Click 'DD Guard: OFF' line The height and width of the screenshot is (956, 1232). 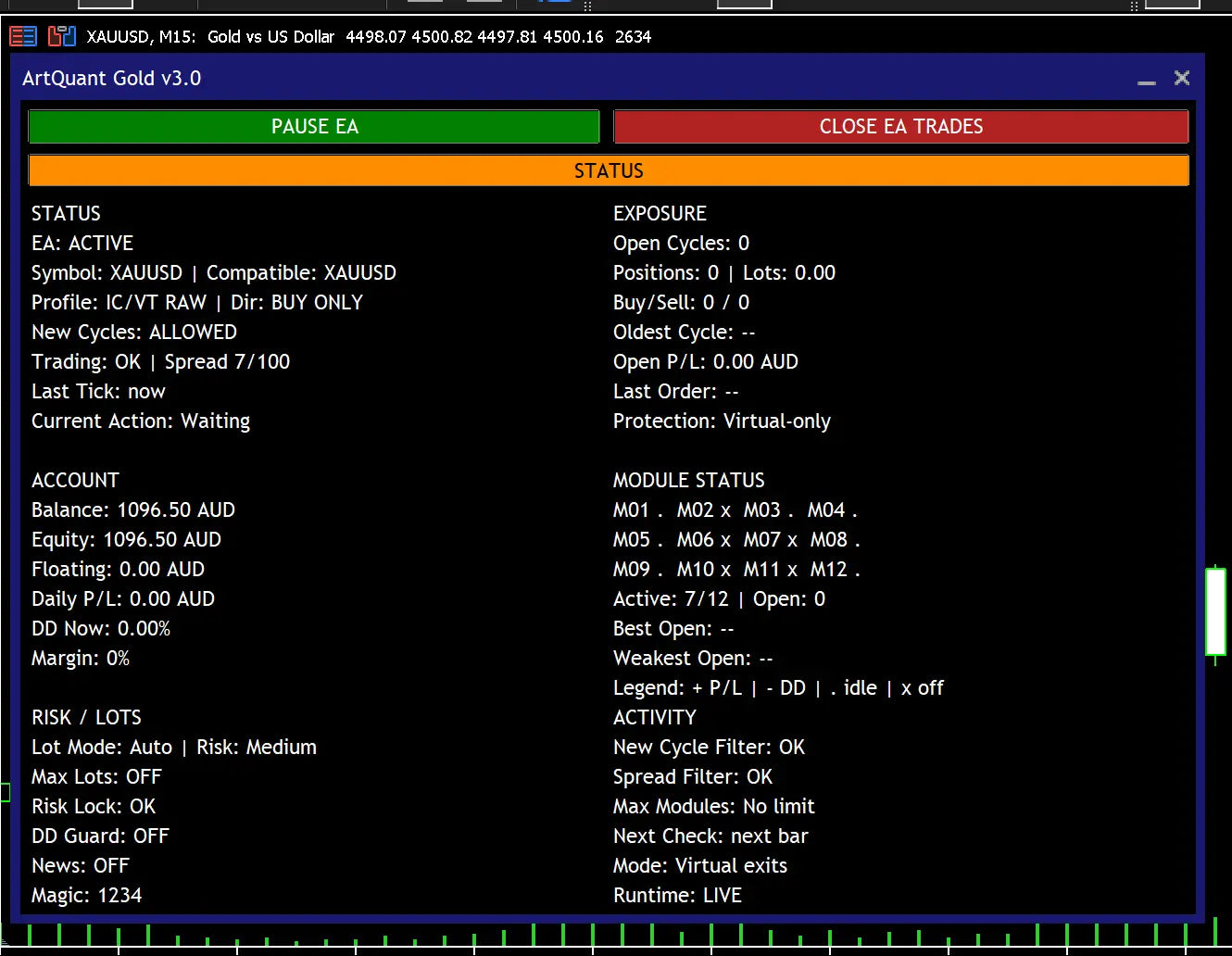click(x=100, y=836)
